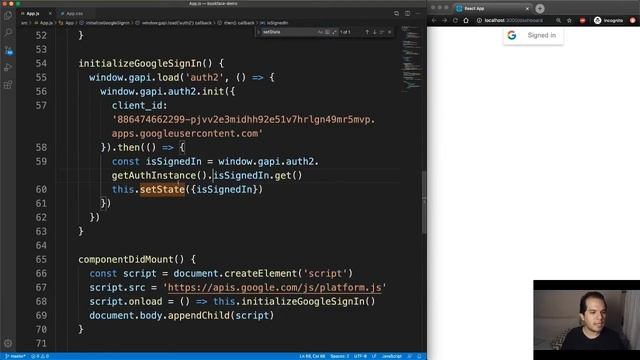This screenshot has height=360, width=640.
Task: Click the red browser extension icon
Action: click(x=582, y=20)
